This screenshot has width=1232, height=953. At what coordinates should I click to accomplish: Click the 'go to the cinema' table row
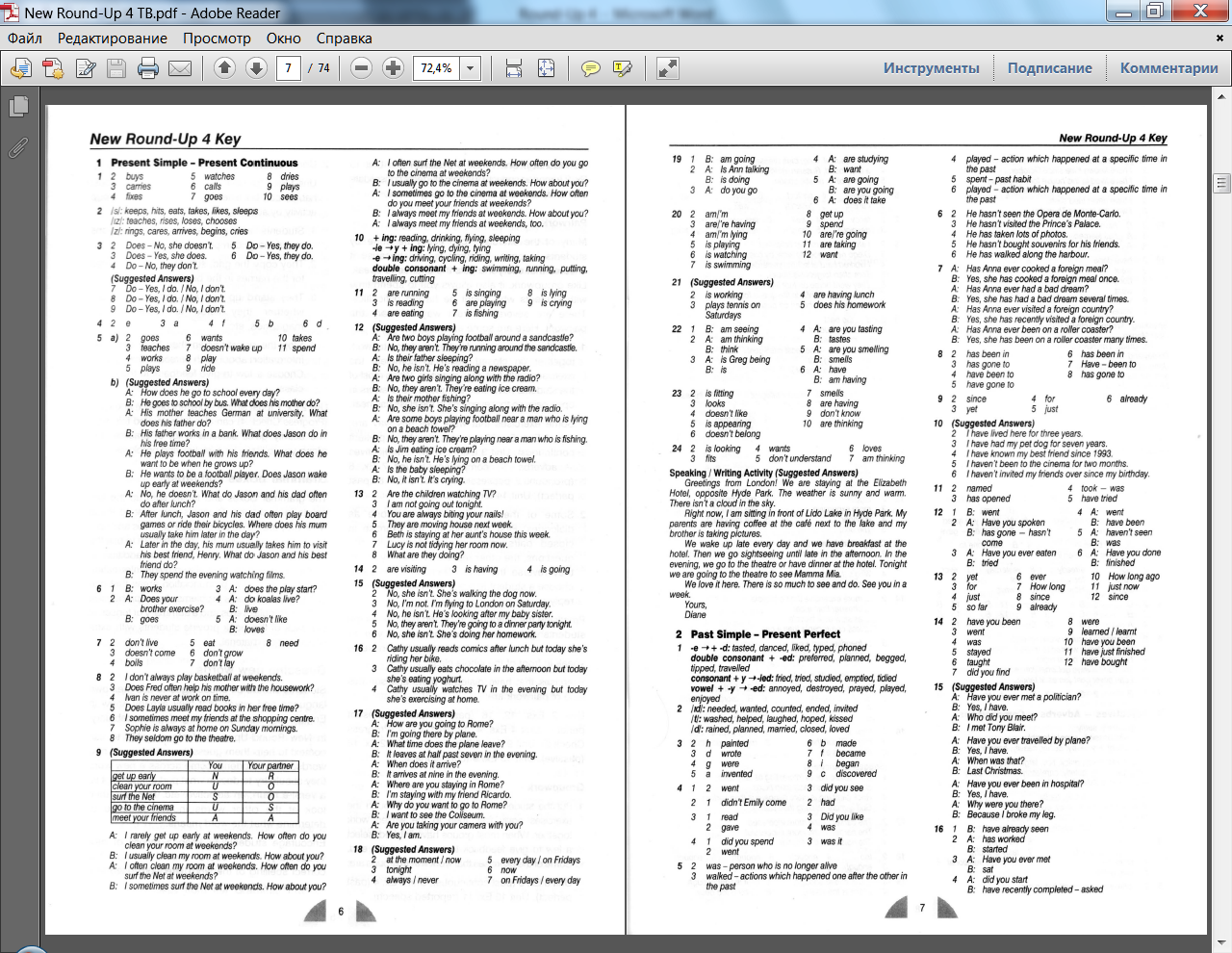click(x=204, y=808)
